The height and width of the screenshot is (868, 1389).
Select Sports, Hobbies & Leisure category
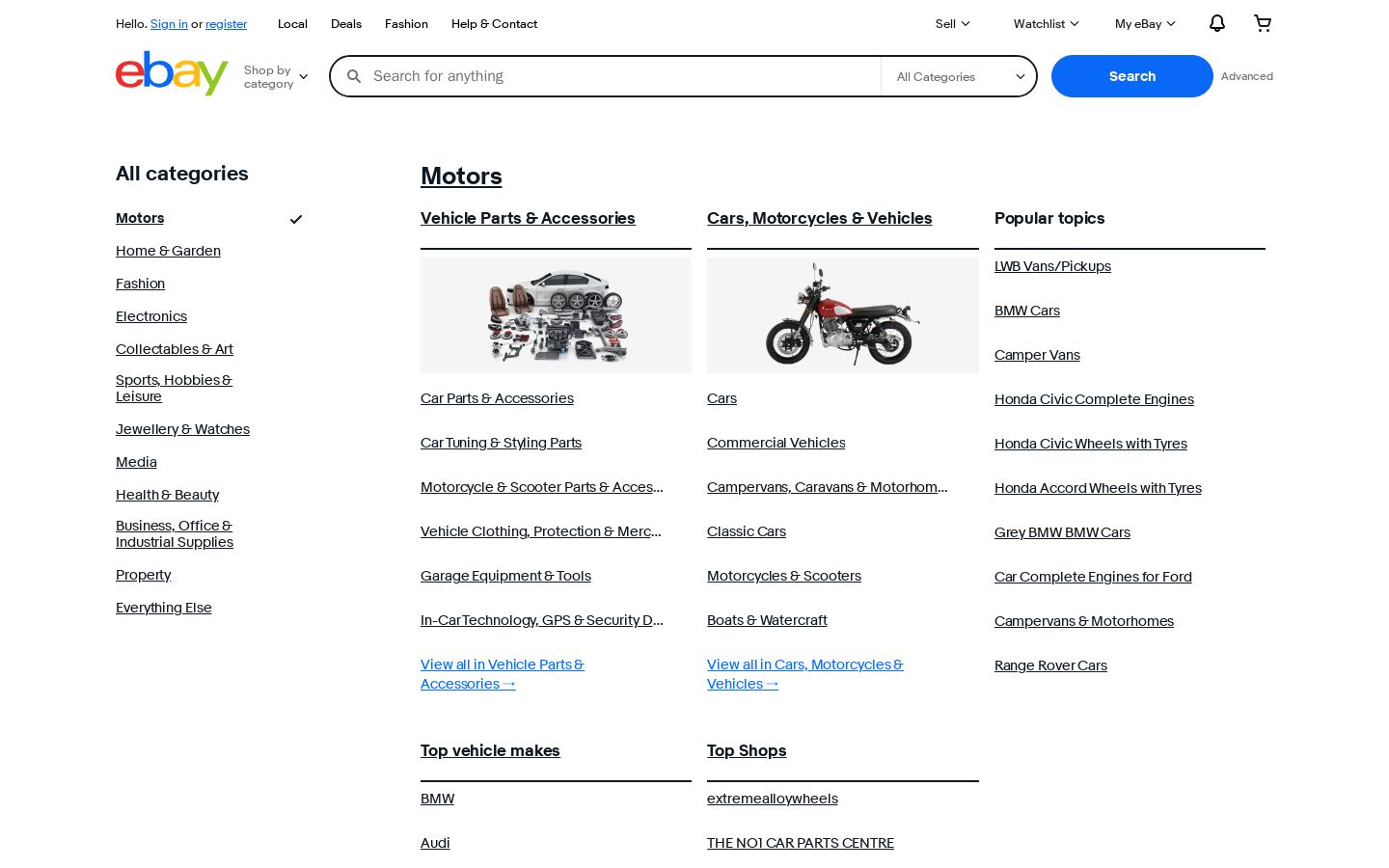tap(174, 389)
